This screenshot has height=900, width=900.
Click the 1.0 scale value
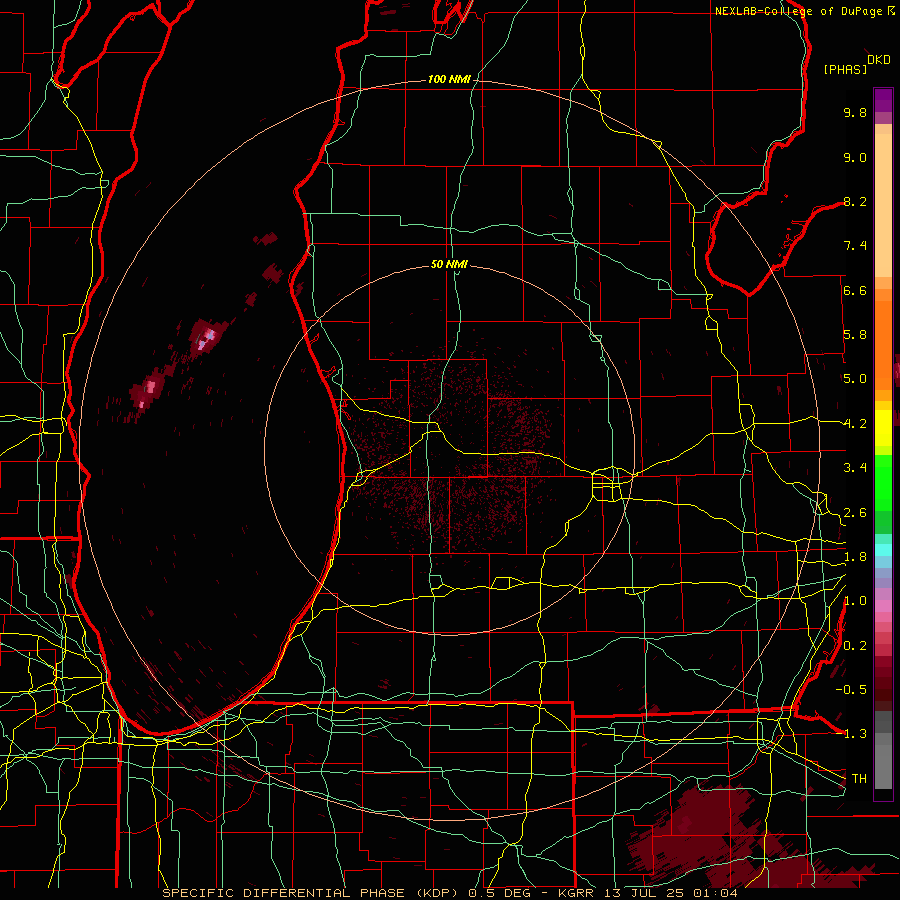click(855, 601)
